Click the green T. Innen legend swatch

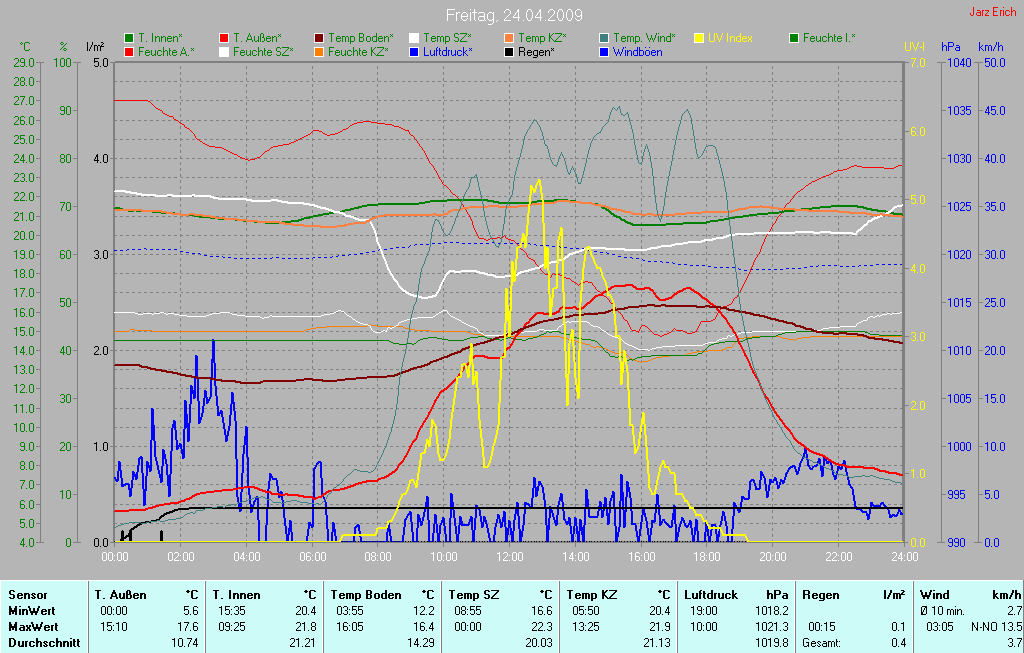coord(129,38)
